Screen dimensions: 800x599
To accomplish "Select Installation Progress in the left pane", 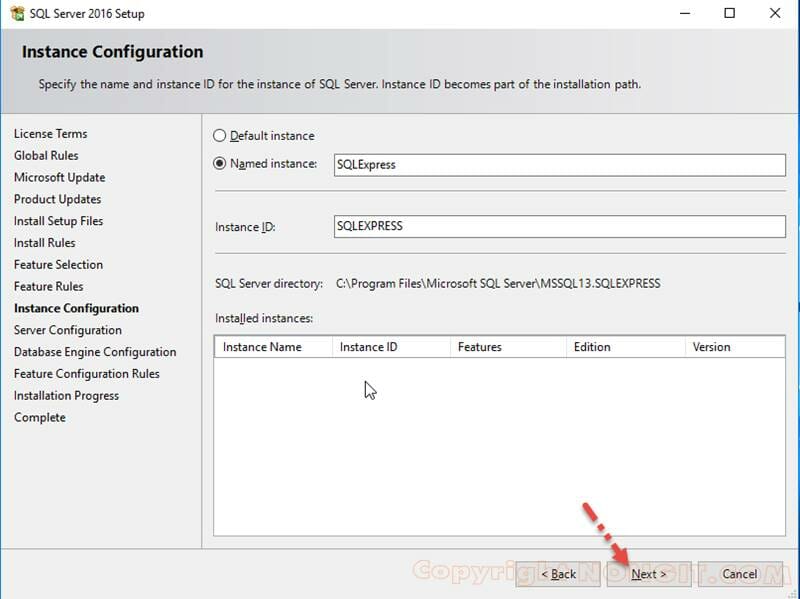I will pyautogui.click(x=66, y=395).
